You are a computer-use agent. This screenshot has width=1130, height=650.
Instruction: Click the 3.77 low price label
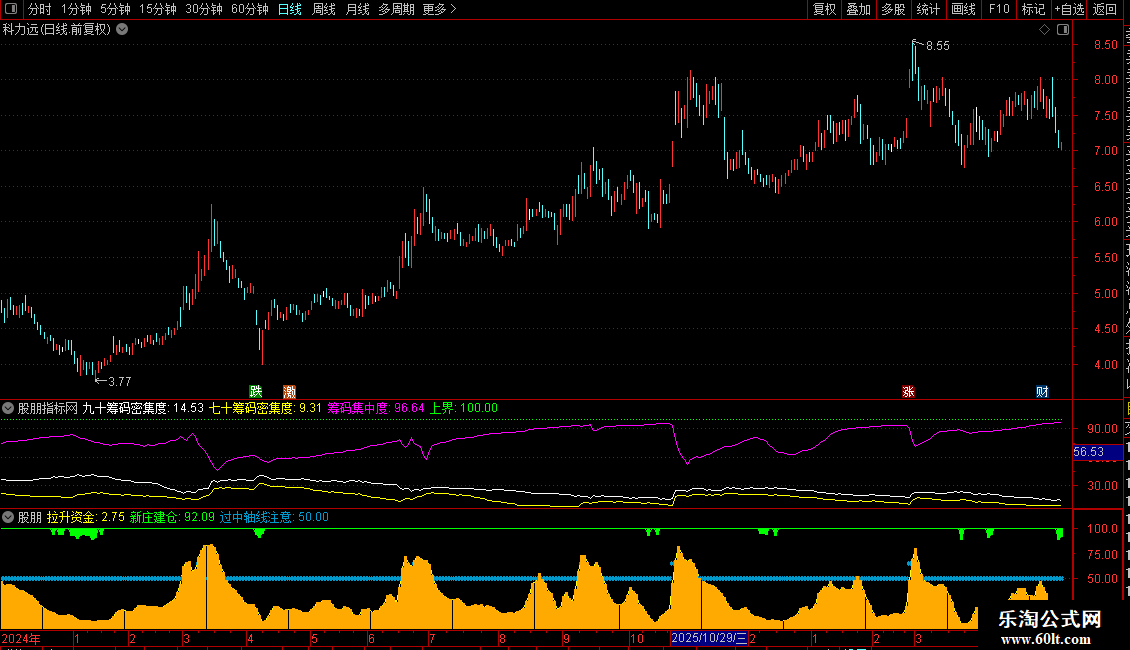[x=120, y=381]
